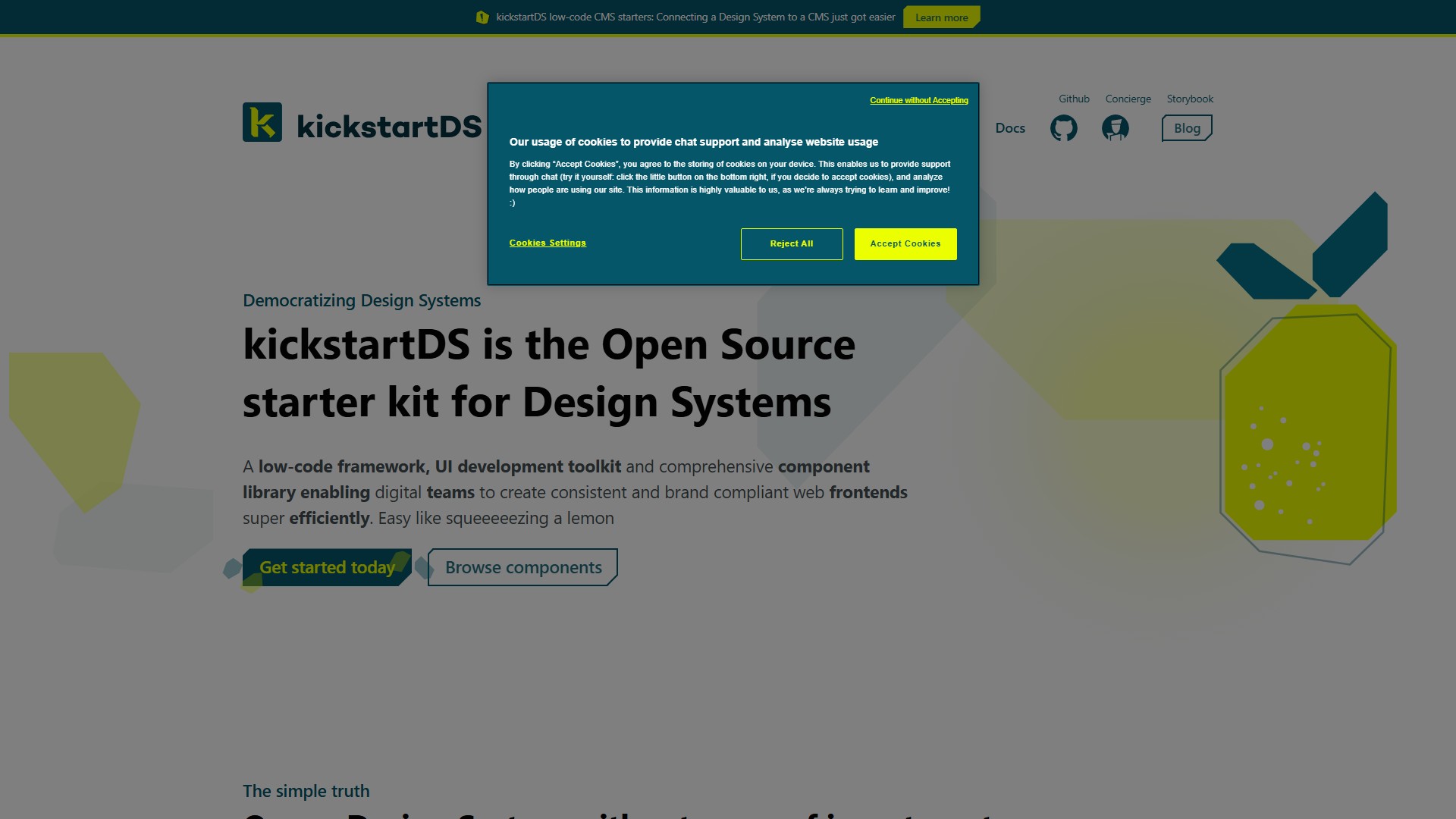This screenshot has height=819, width=1456.
Task: Reject All cookies
Action: (791, 243)
